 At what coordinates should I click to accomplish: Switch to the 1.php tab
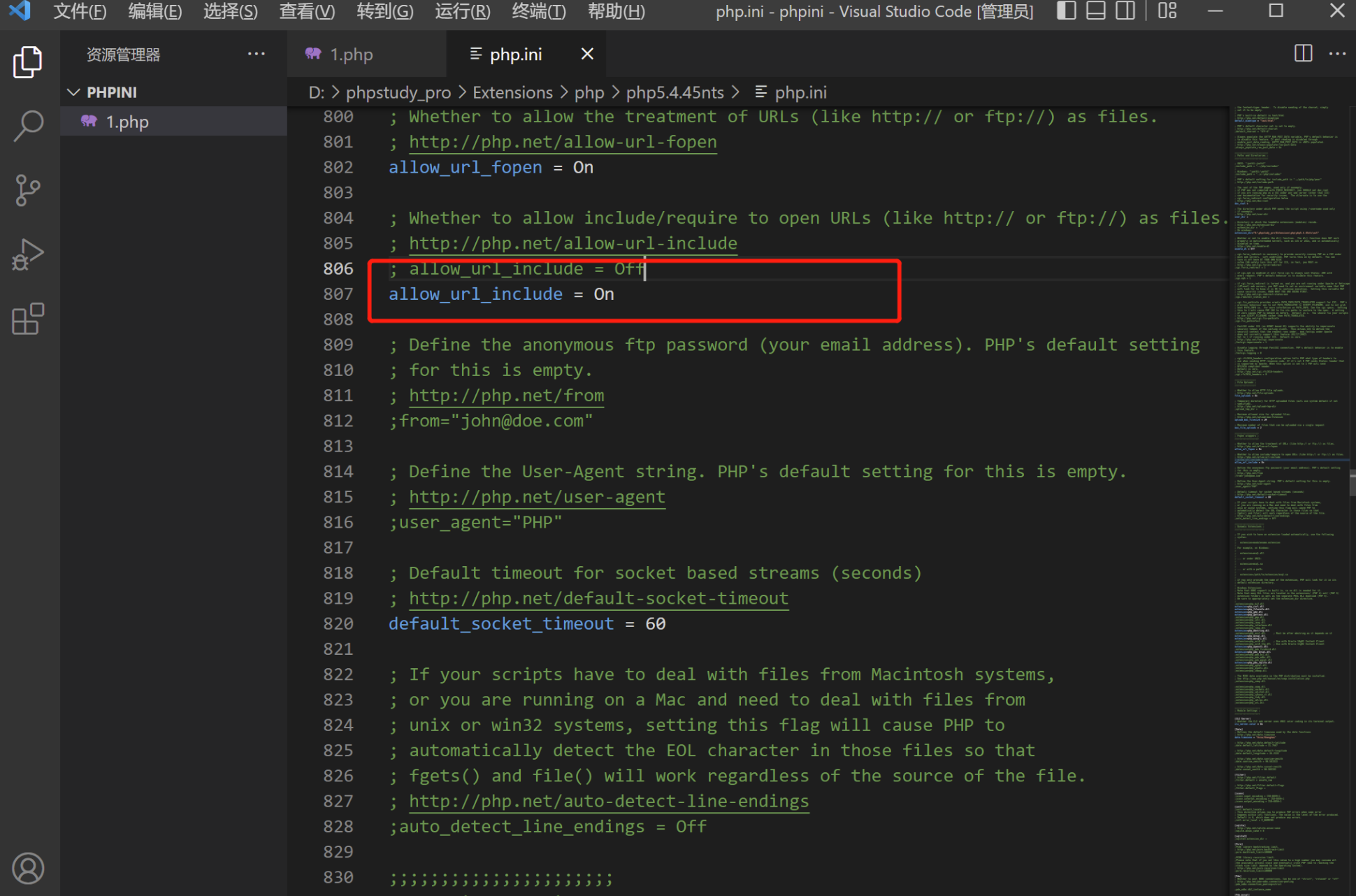pyautogui.click(x=367, y=54)
